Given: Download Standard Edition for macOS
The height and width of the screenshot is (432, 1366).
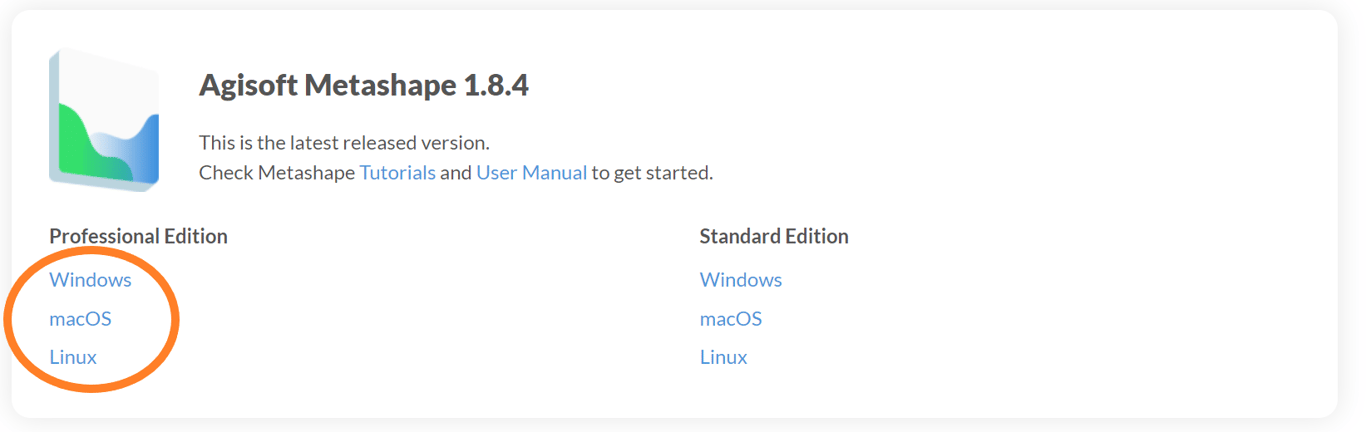Looking at the screenshot, I should (730, 318).
